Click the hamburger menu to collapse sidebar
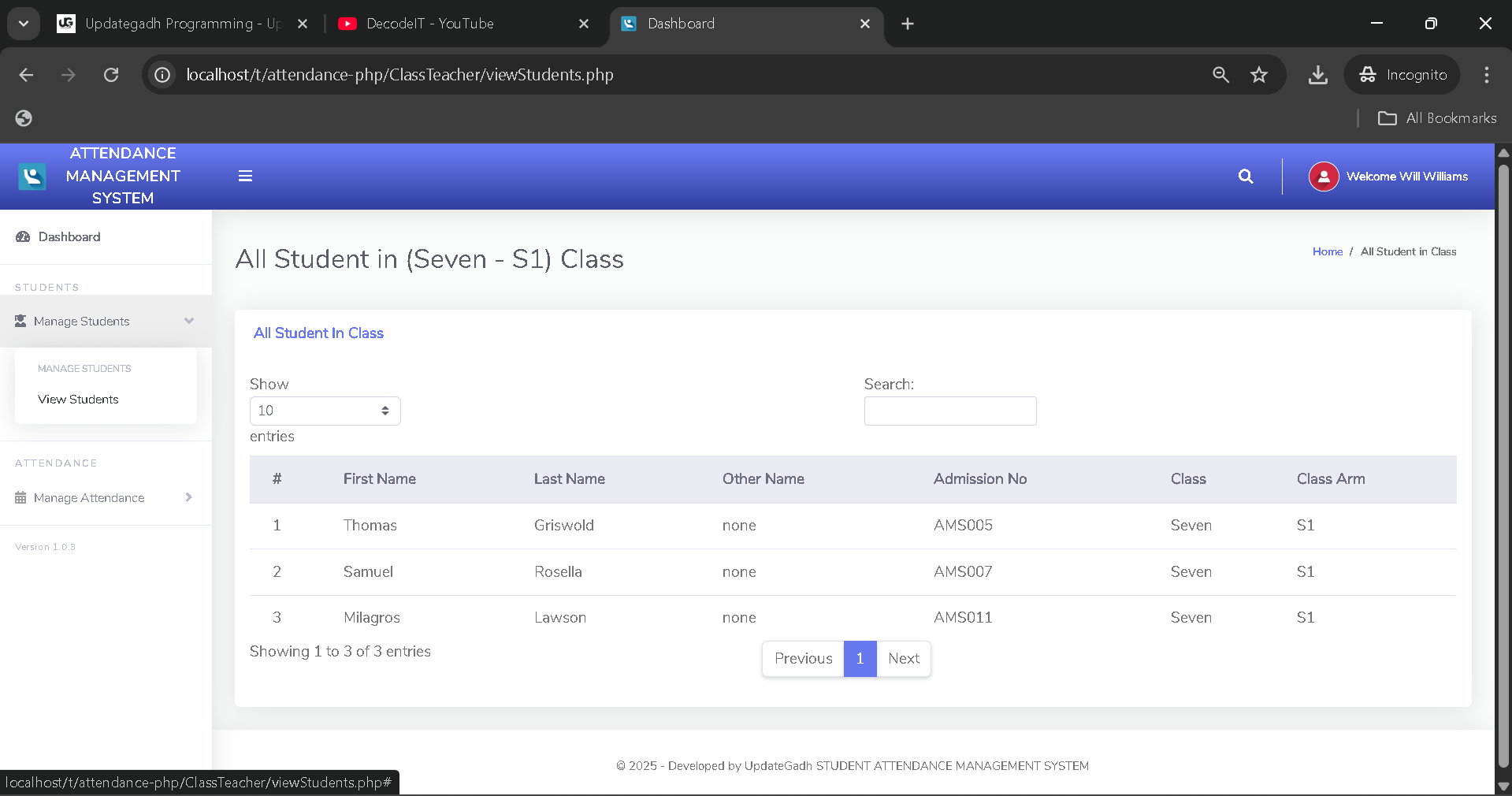This screenshot has height=796, width=1512. tap(245, 176)
